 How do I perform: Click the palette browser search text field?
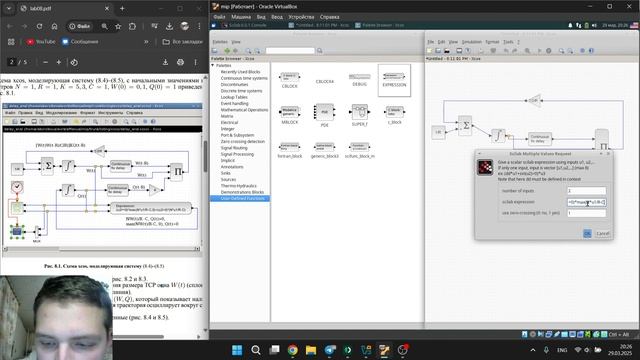(290, 51)
